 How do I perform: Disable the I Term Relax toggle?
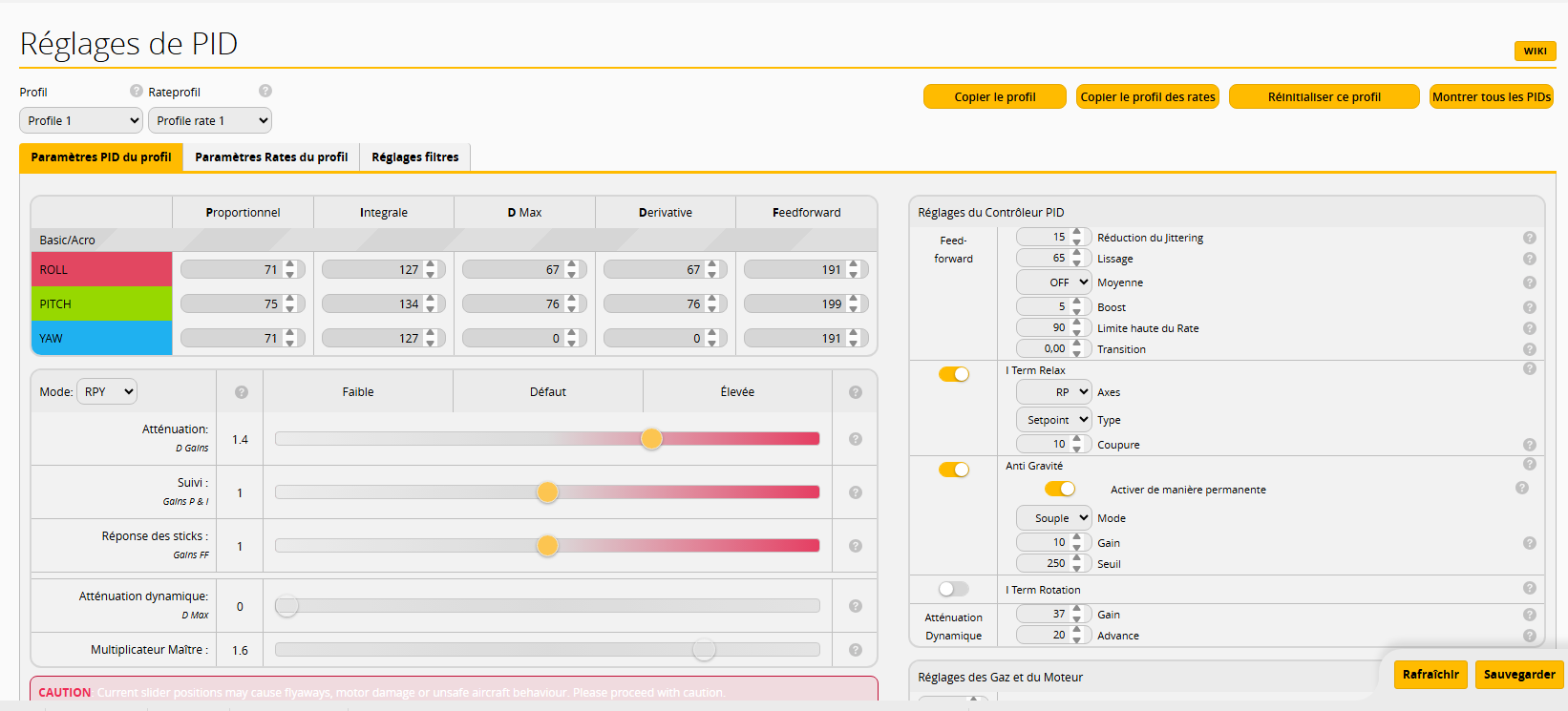[953, 374]
